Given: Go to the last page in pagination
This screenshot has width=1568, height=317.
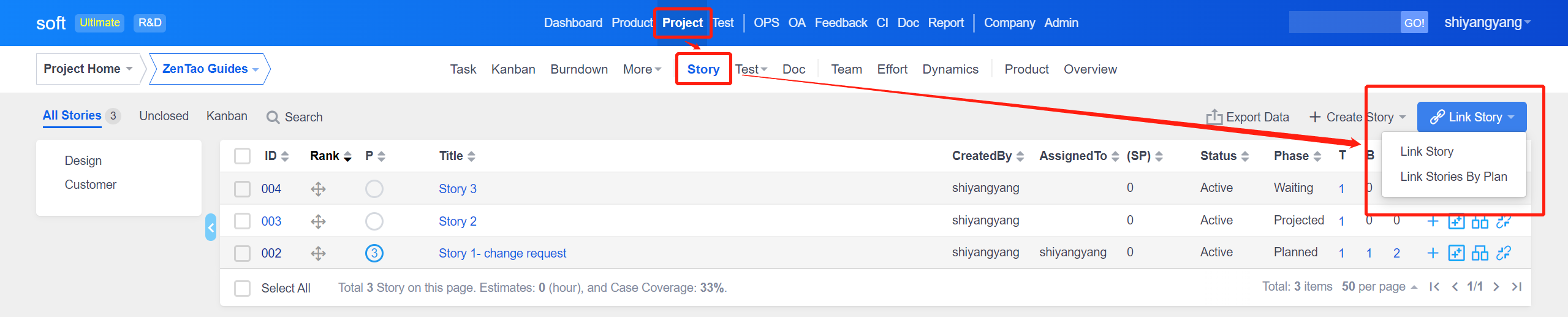Looking at the screenshot, I should pyautogui.click(x=1517, y=287).
